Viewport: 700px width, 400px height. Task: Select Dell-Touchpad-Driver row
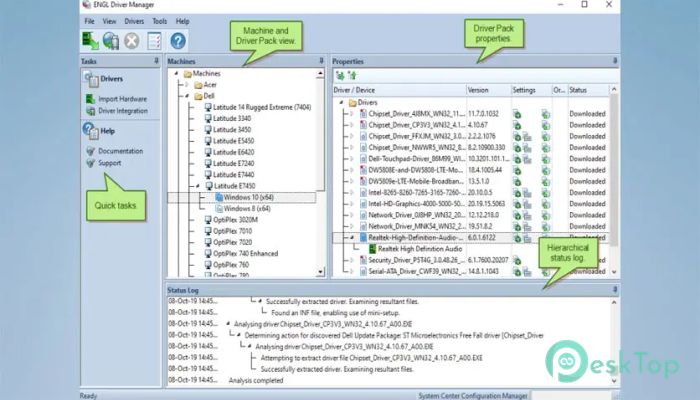click(x=416, y=158)
